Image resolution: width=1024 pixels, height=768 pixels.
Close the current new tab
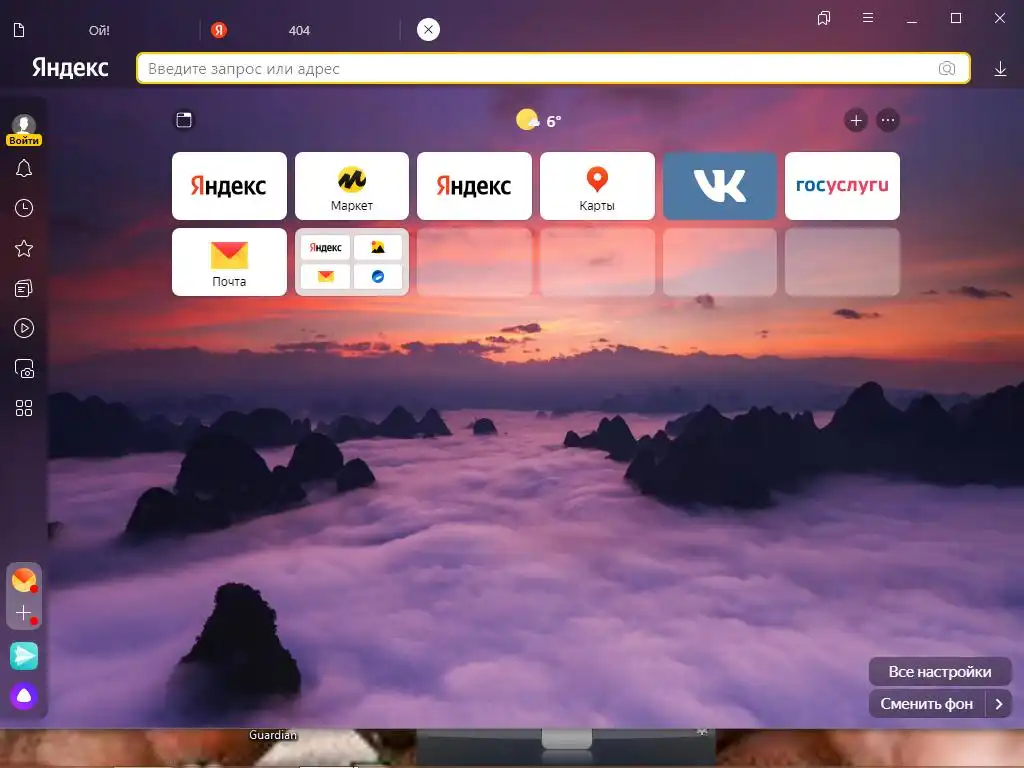tap(428, 29)
